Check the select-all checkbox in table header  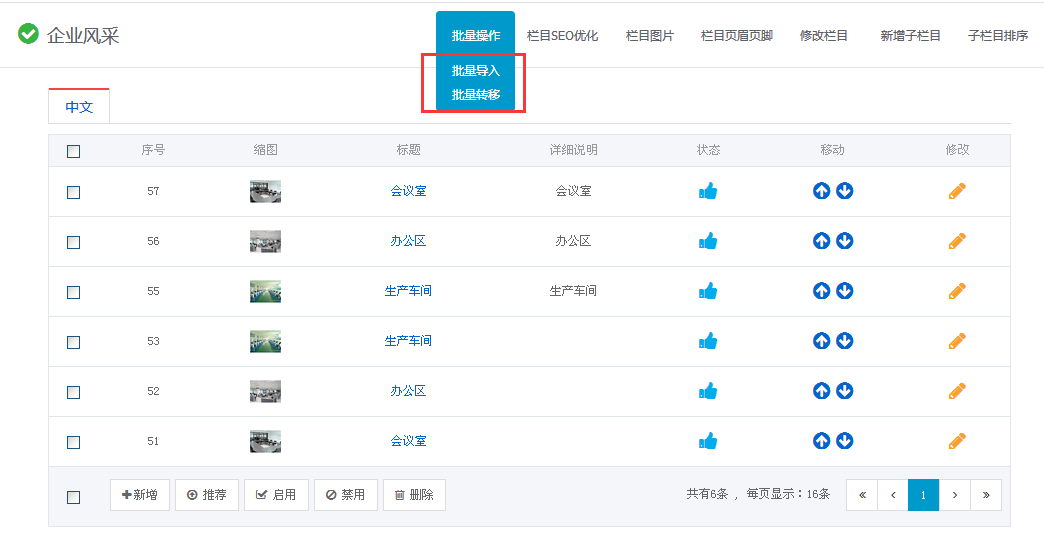(x=73, y=152)
